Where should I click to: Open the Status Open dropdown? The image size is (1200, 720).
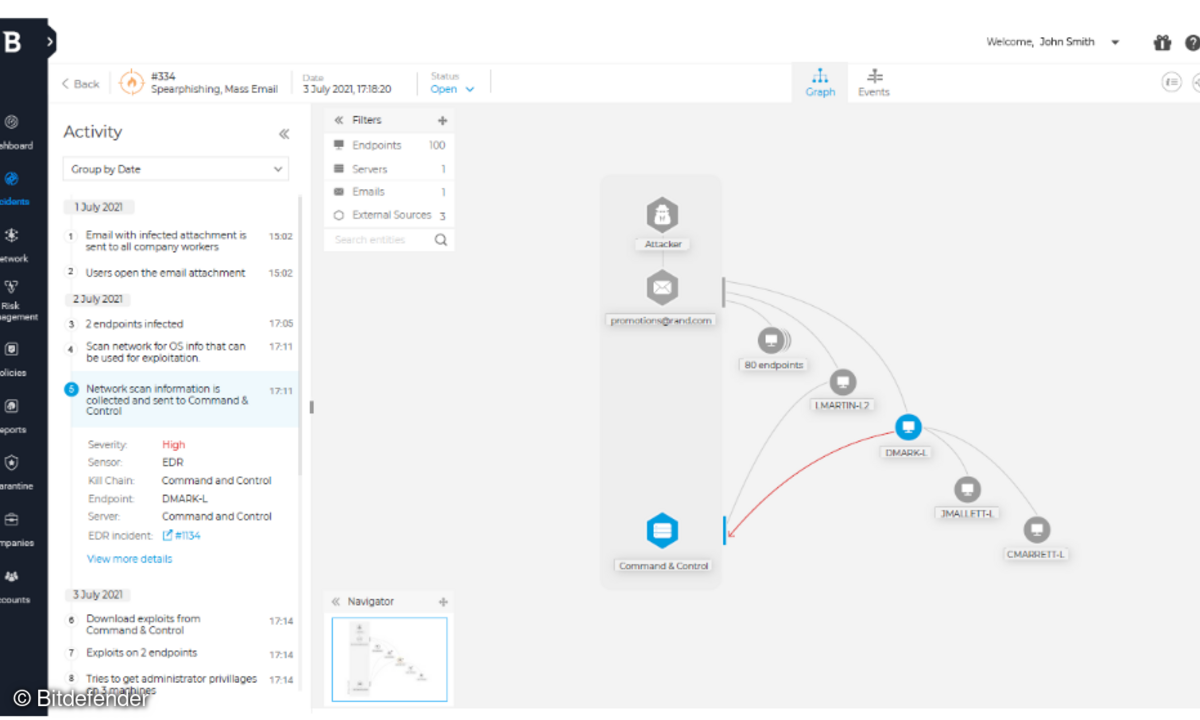453,89
